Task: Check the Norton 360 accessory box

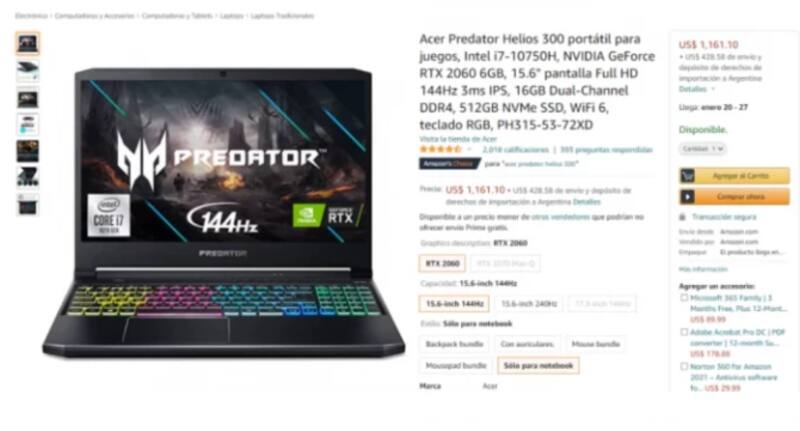Action: (684, 366)
